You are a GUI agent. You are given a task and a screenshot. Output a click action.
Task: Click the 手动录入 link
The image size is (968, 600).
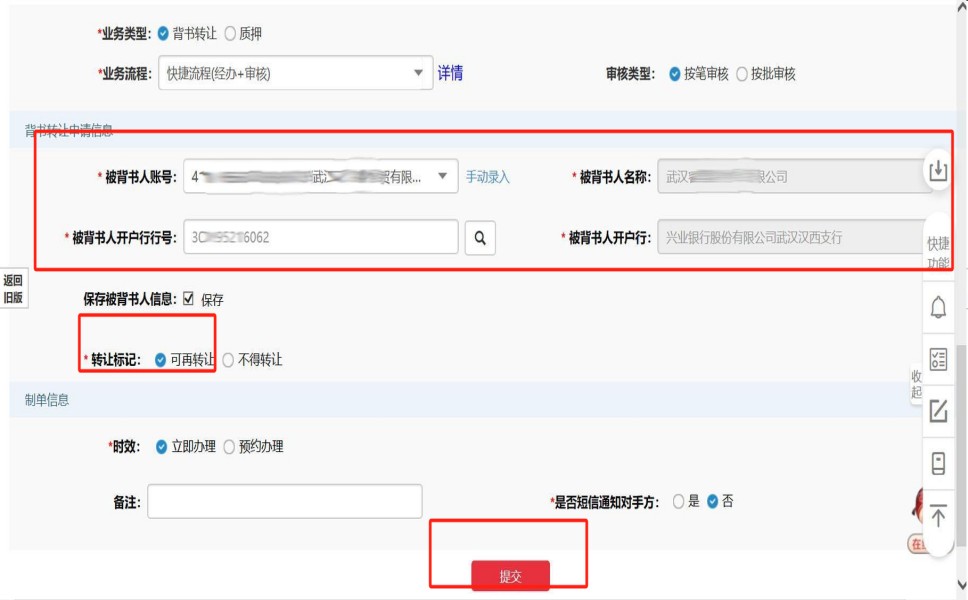click(488, 177)
